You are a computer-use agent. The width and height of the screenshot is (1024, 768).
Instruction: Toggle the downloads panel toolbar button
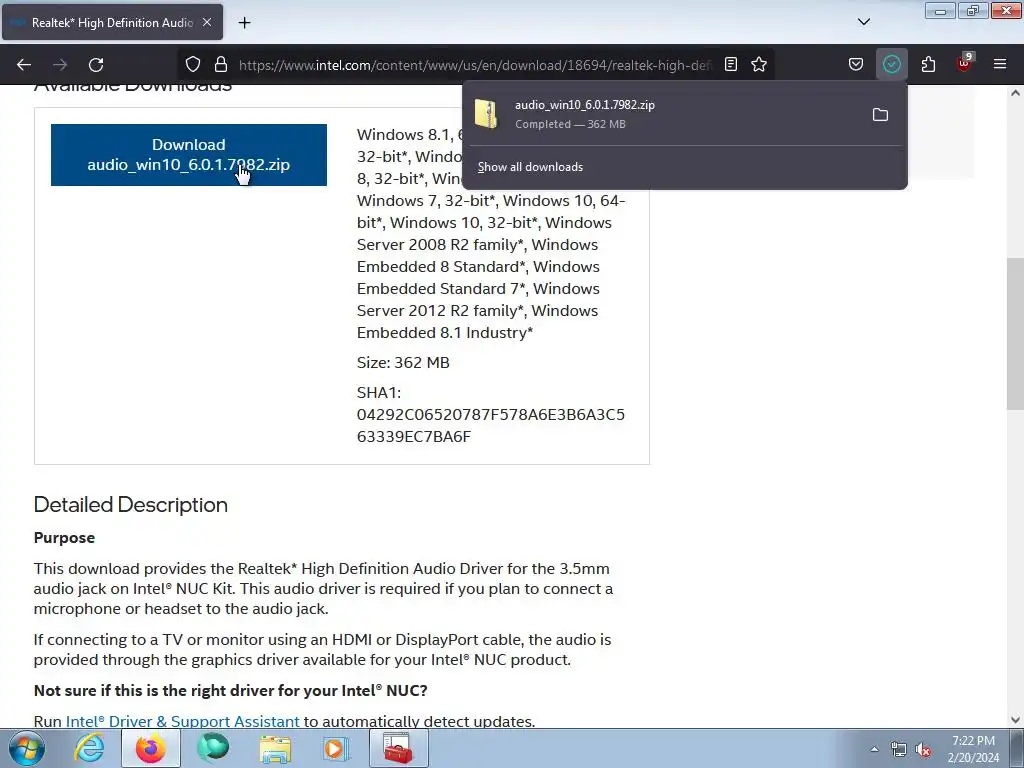pos(891,64)
